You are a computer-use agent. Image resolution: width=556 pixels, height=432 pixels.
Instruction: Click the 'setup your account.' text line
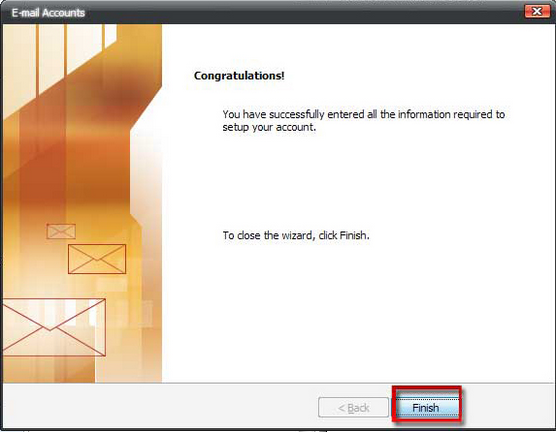[269, 127]
